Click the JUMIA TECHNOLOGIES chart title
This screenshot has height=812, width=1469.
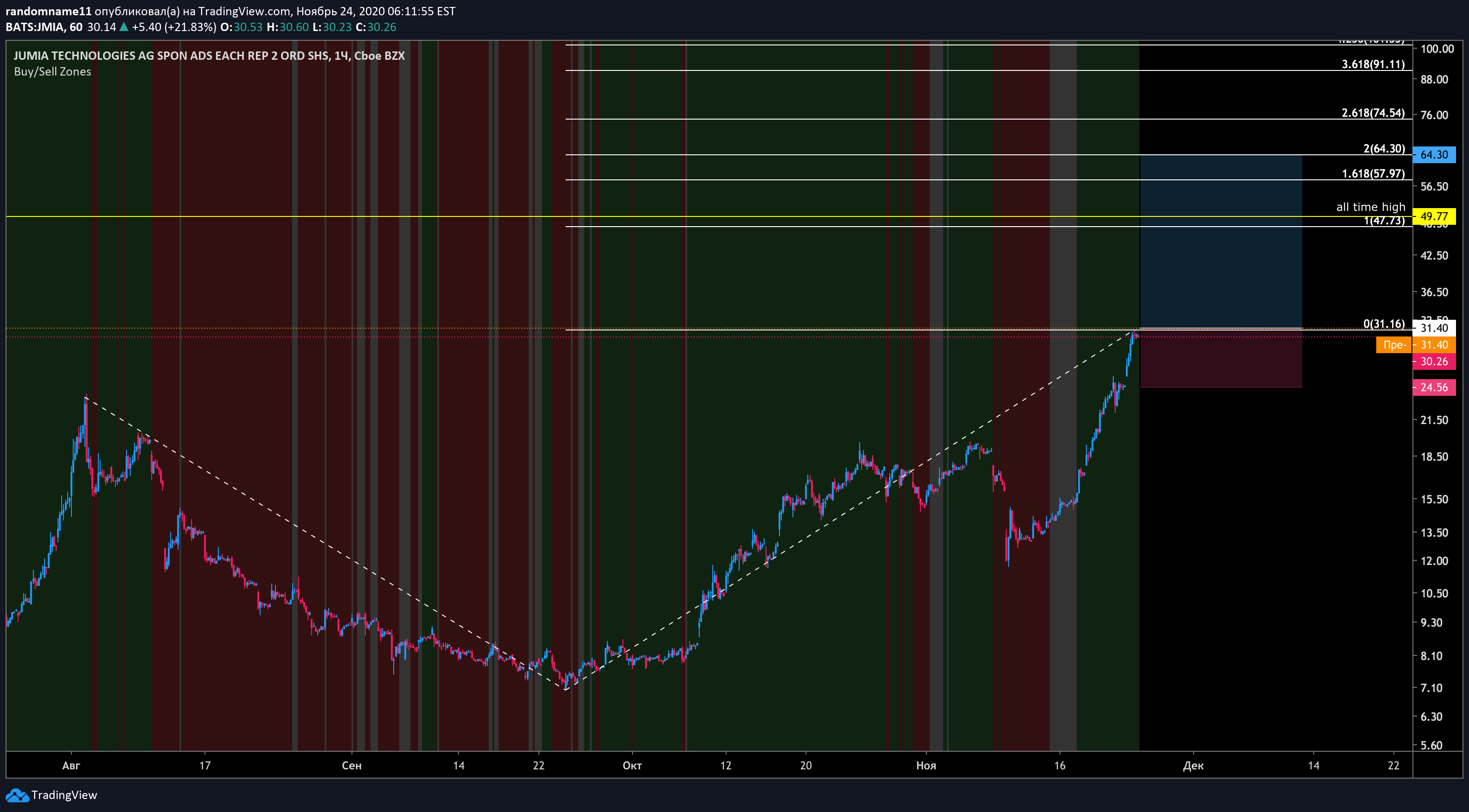coord(209,56)
